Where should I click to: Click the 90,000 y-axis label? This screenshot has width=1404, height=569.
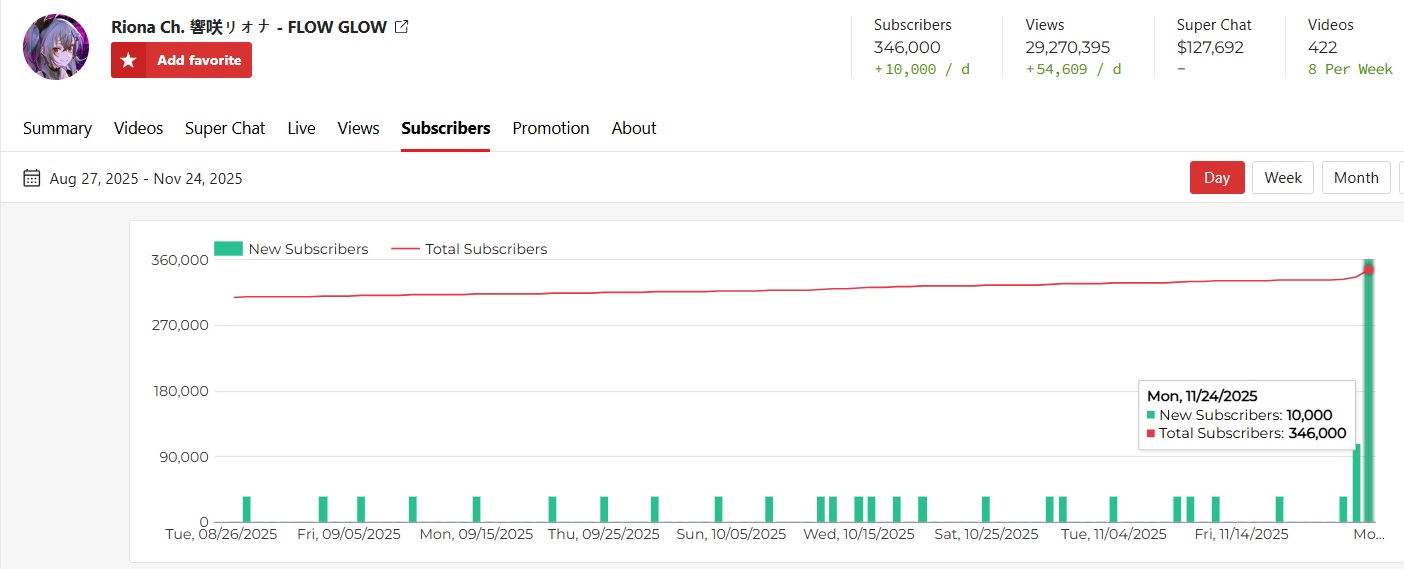coord(182,457)
